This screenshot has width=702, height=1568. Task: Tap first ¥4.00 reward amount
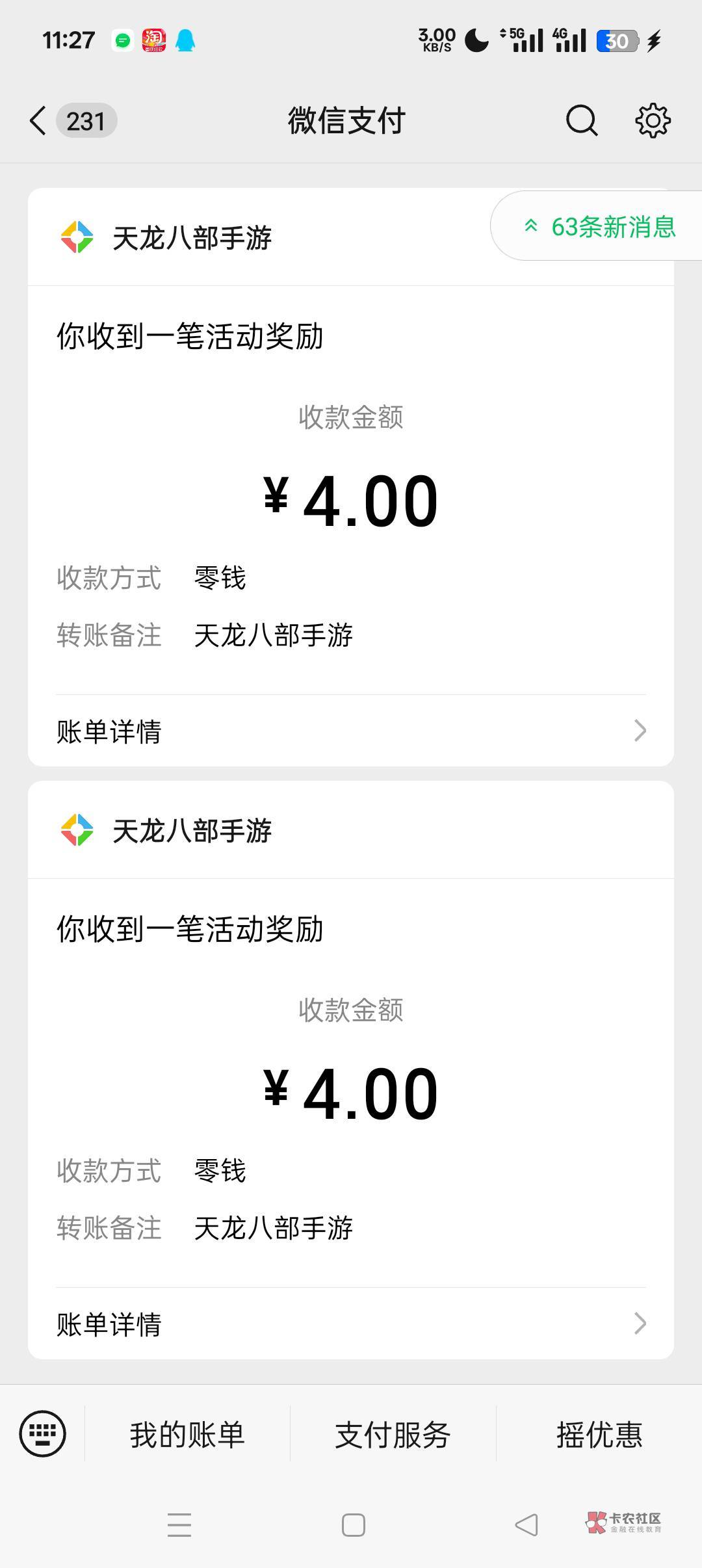351,501
